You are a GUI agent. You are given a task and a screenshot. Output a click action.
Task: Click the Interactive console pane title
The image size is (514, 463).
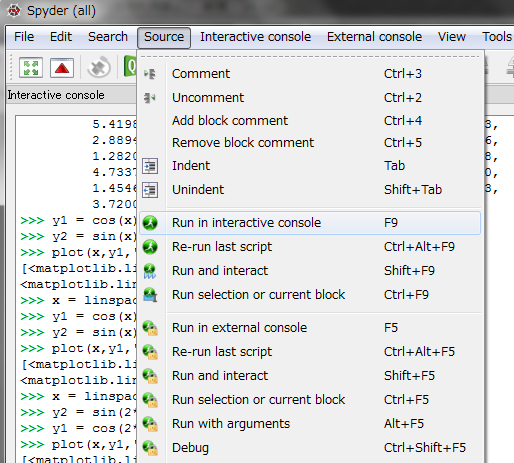coord(56,95)
